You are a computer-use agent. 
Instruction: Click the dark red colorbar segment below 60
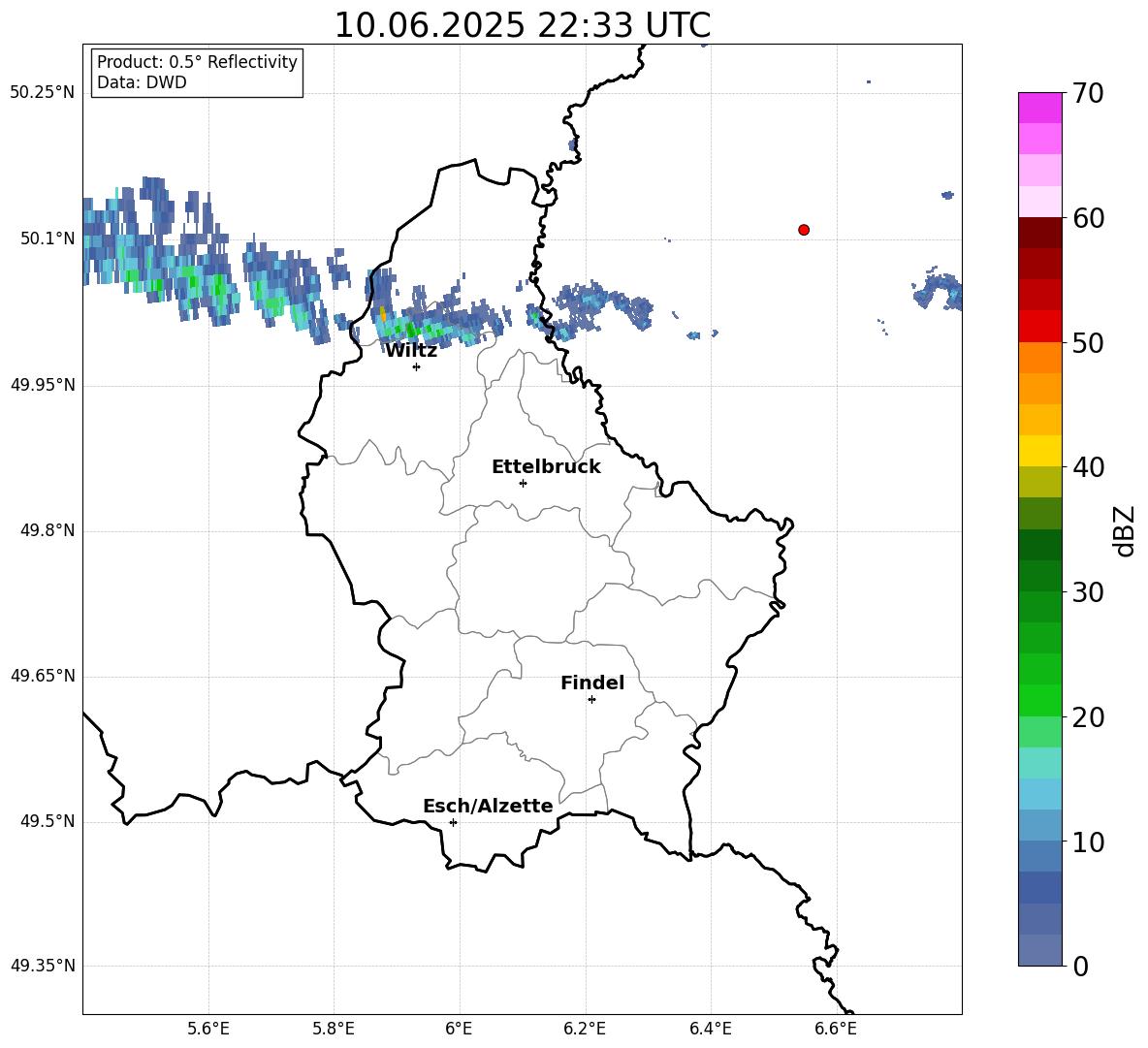(1039, 233)
